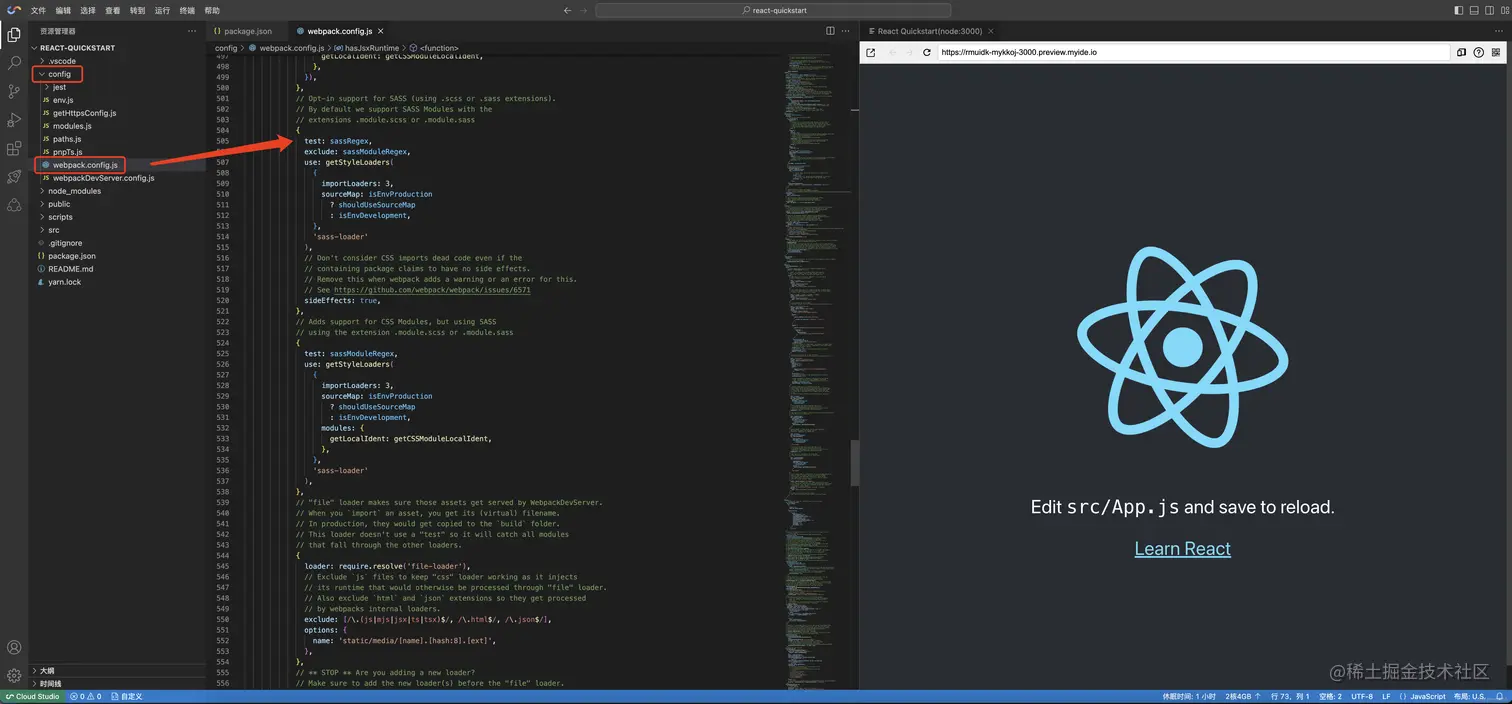Image resolution: width=1512 pixels, height=704 pixels.
Task: Click the react-quickstart search box
Action: (x=774, y=10)
